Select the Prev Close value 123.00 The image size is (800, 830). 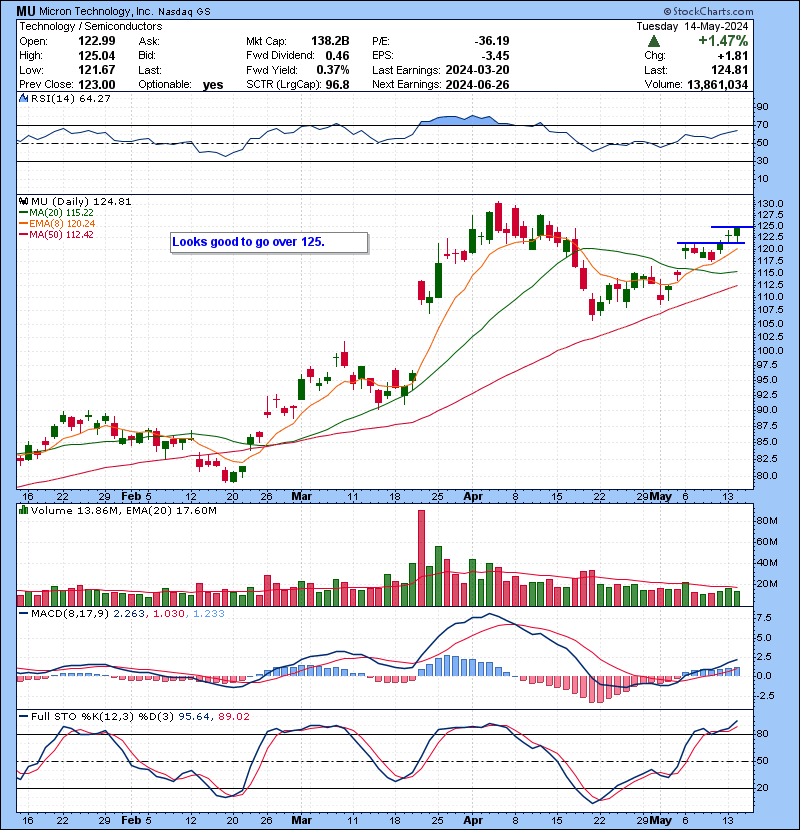(x=96, y=84)
